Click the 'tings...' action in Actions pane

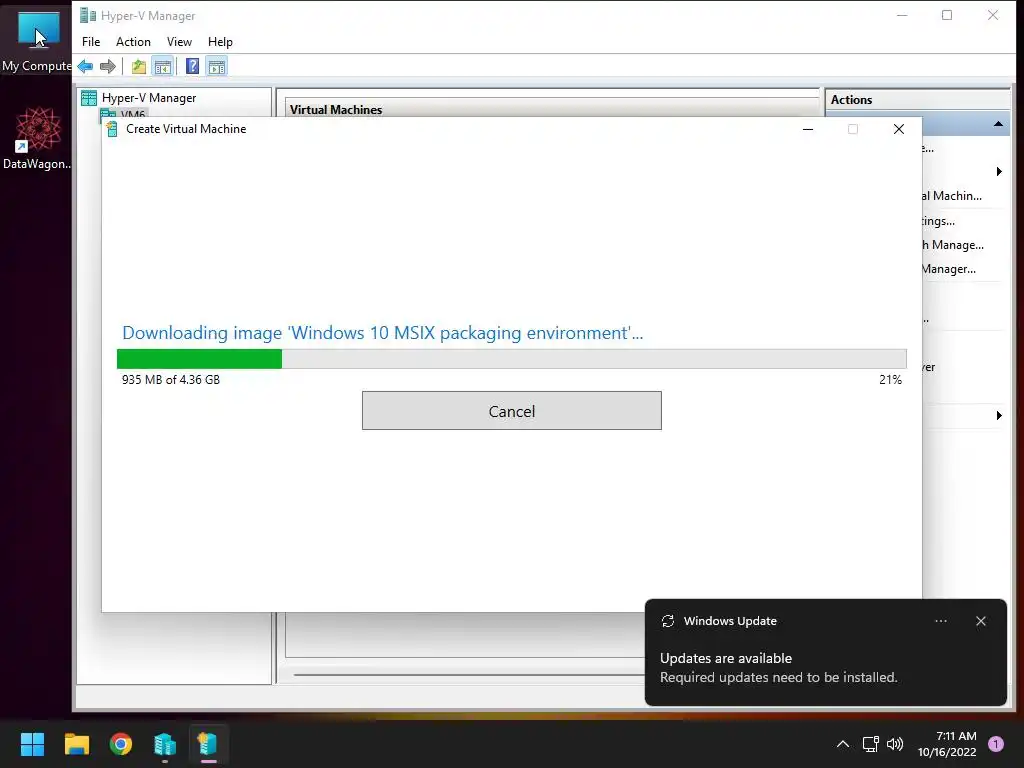[938, 221]
